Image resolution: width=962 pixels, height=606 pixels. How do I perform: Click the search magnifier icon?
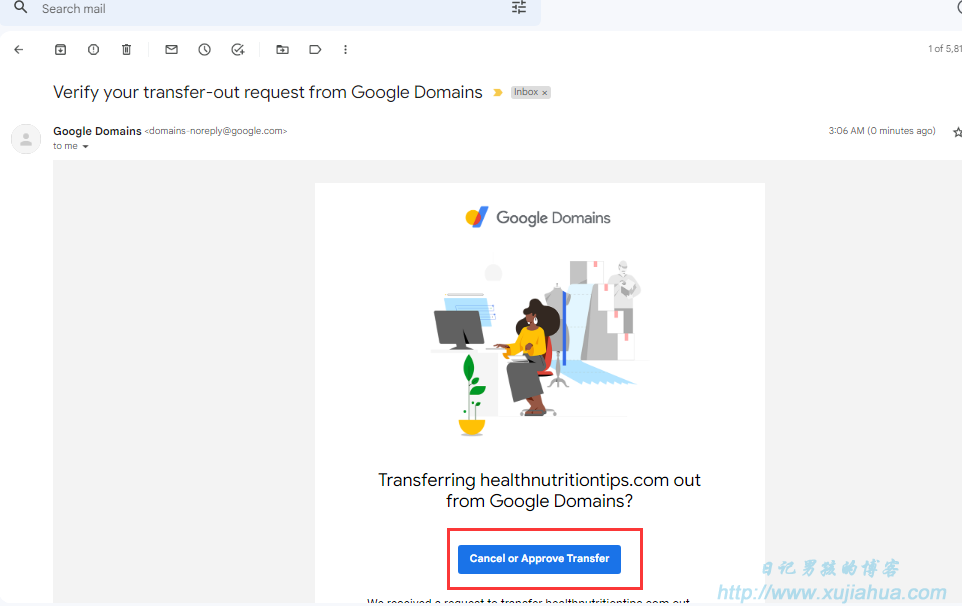(21, 8)
